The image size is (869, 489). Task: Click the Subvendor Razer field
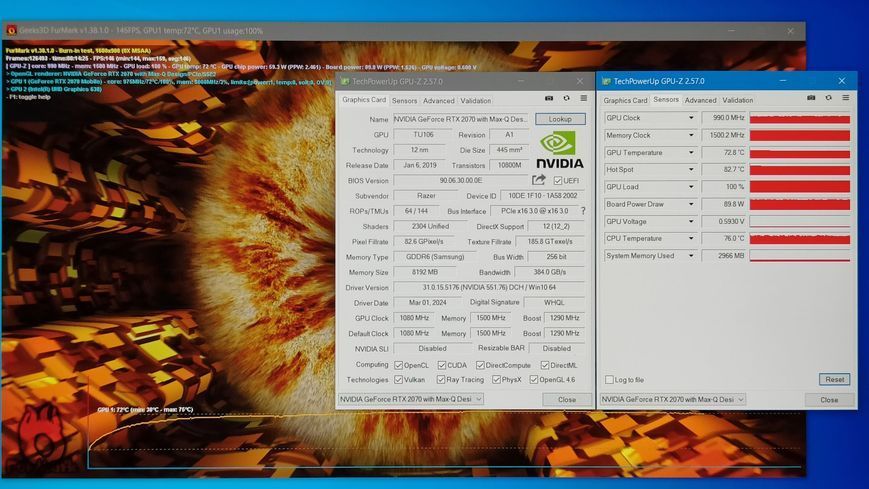(x=426, y=196)
